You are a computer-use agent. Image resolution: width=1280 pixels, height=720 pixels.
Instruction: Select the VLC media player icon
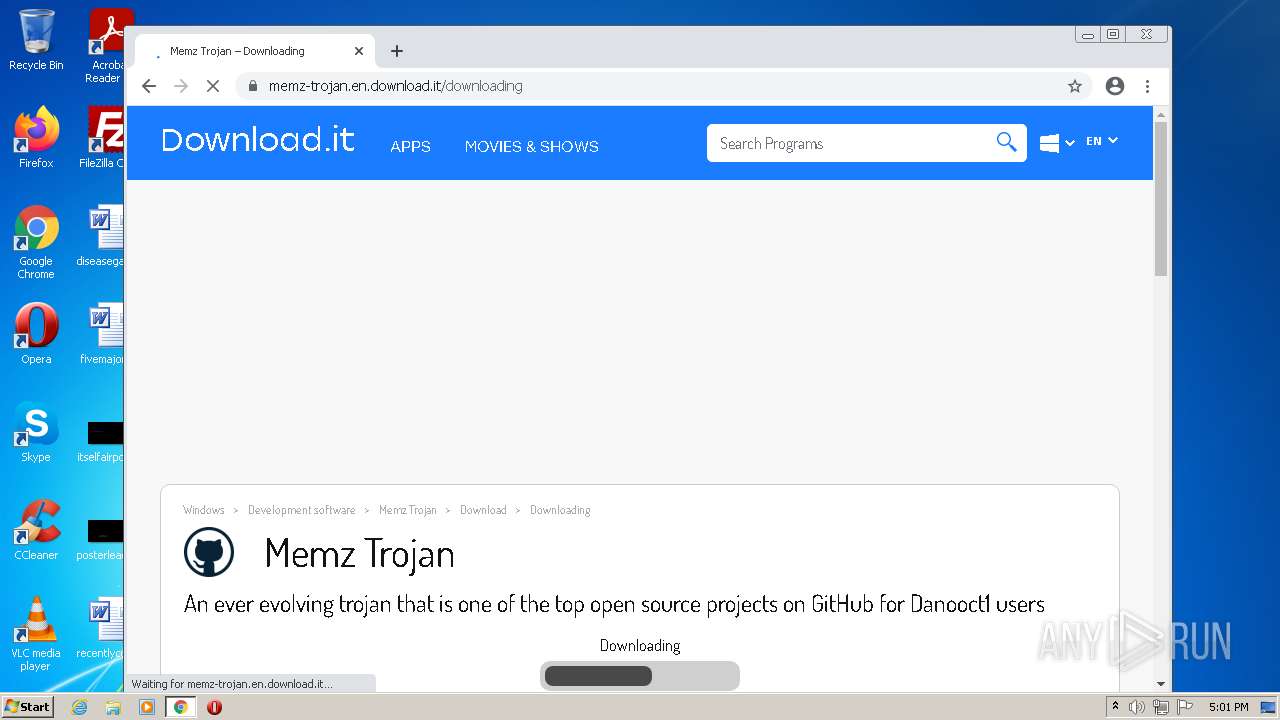coord(36,634)
